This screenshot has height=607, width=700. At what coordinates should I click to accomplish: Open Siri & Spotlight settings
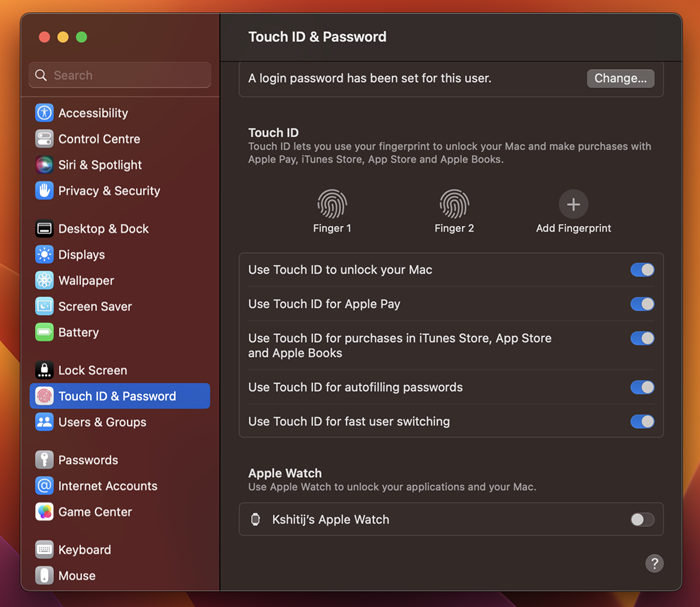point(120,165)
